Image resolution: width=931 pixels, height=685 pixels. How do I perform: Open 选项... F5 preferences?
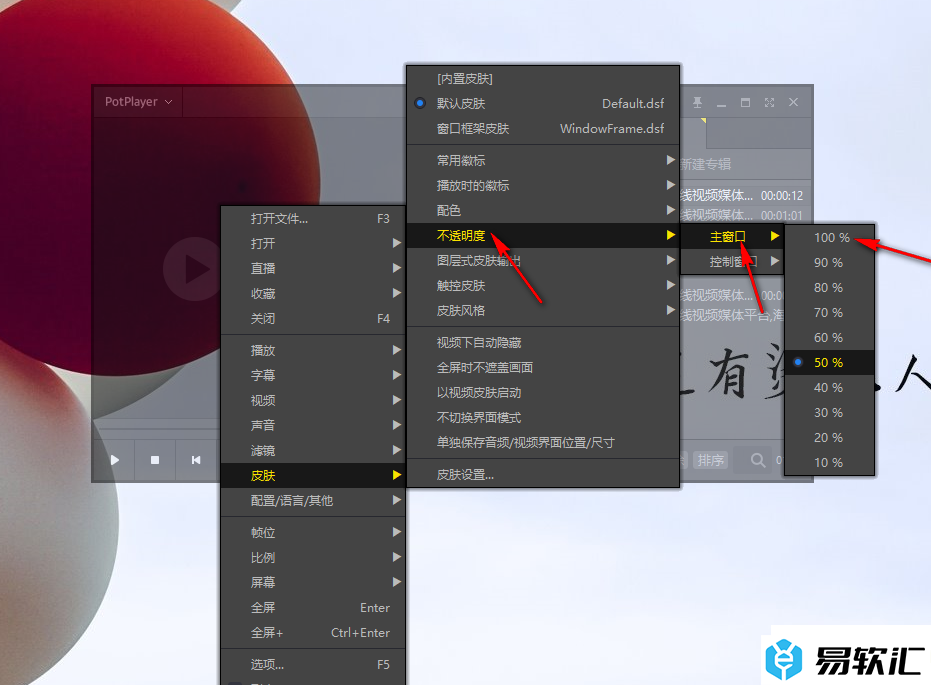(313, 664)
